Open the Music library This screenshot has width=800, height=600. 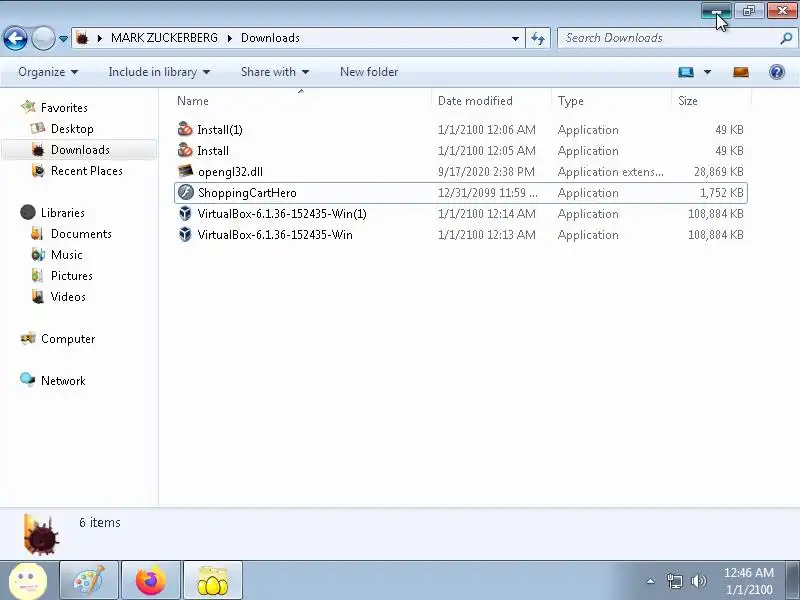tap(66, 255)
